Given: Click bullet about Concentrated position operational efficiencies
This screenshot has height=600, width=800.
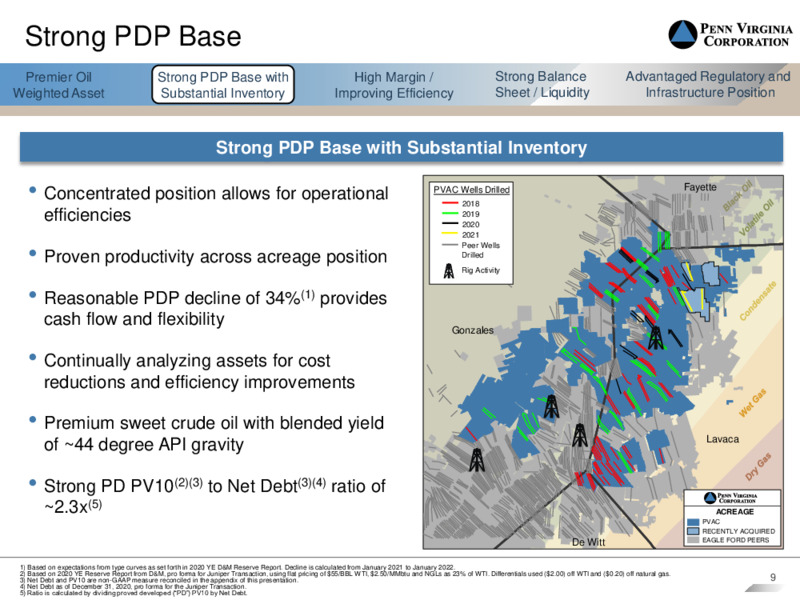Looking at the screenshot, I should pos(216,204).
